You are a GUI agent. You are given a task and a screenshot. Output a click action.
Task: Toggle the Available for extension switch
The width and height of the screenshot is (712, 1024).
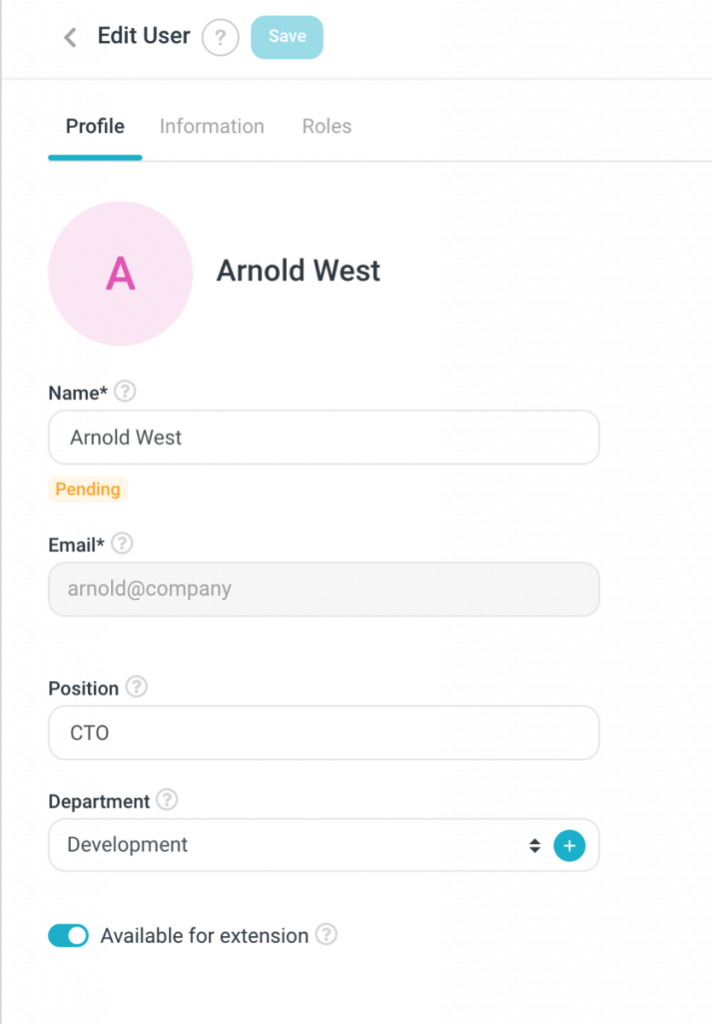pyautogui.click(x=69, y=936)
